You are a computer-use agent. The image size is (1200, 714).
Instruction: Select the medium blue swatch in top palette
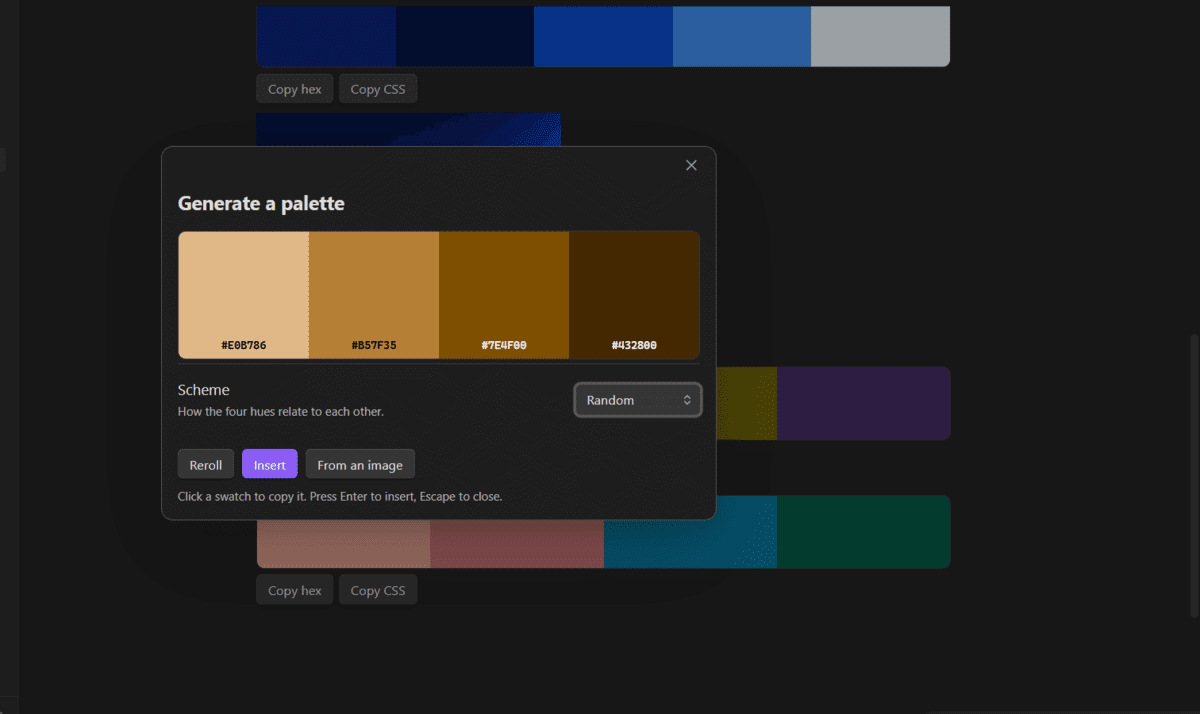(742, 36)
